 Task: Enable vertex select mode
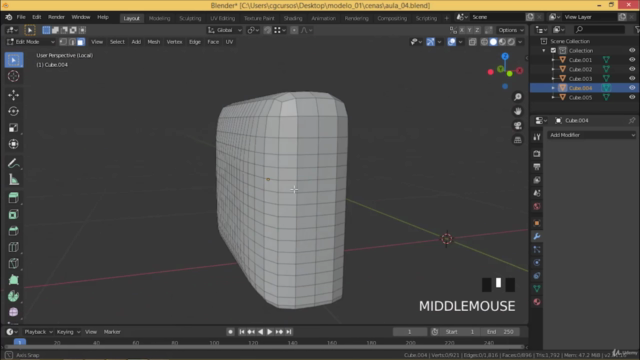click(63, 42)
